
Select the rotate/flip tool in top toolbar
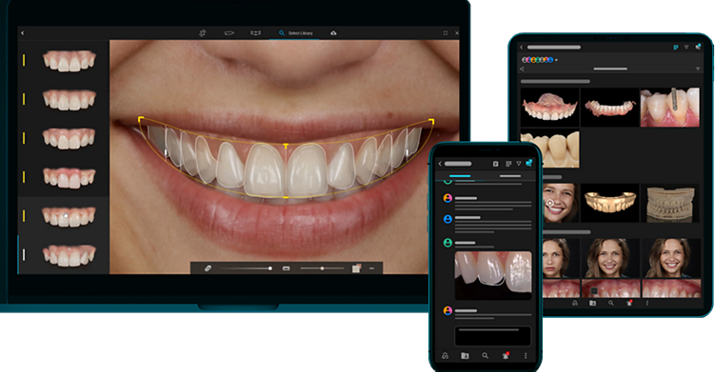(202, 33)
